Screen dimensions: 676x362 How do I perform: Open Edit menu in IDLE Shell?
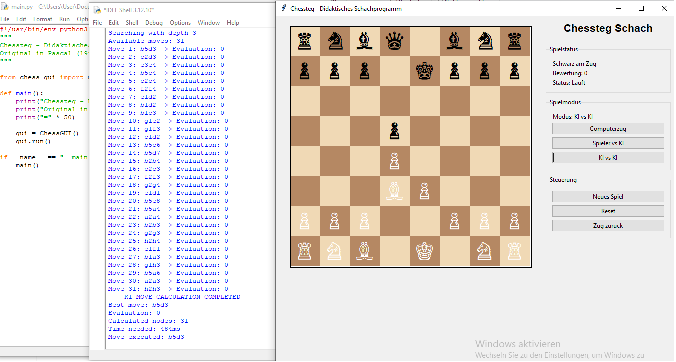114,22
